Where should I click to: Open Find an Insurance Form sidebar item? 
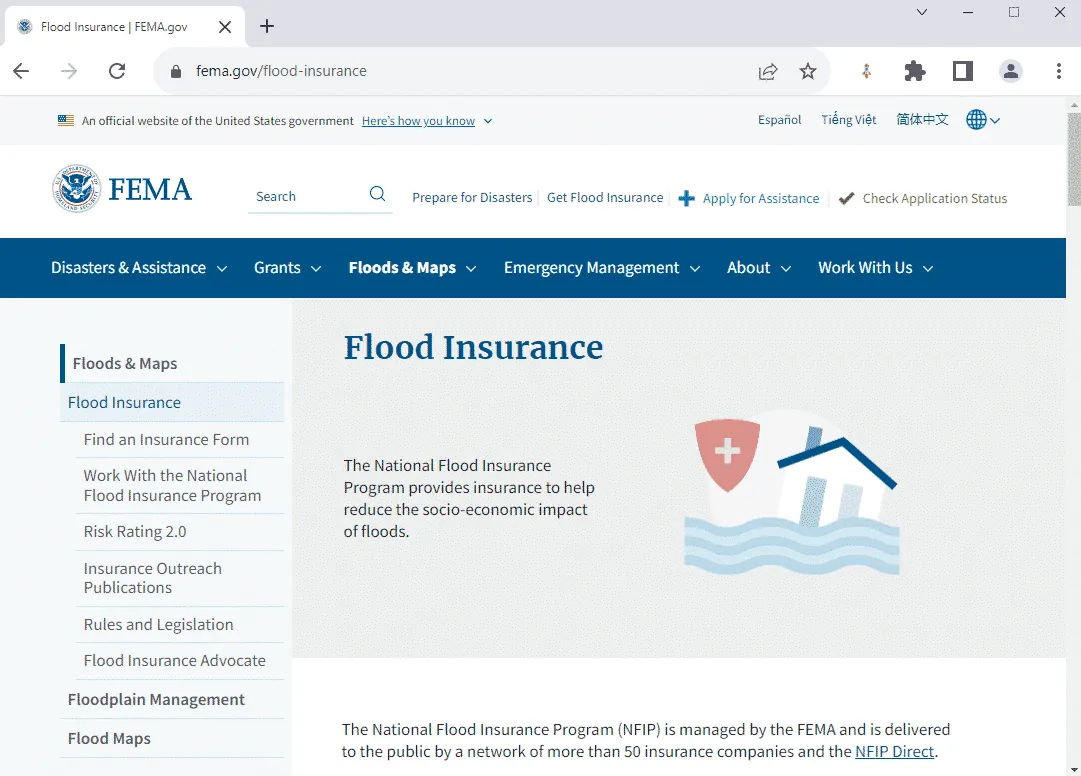click(x=166, y=440)
